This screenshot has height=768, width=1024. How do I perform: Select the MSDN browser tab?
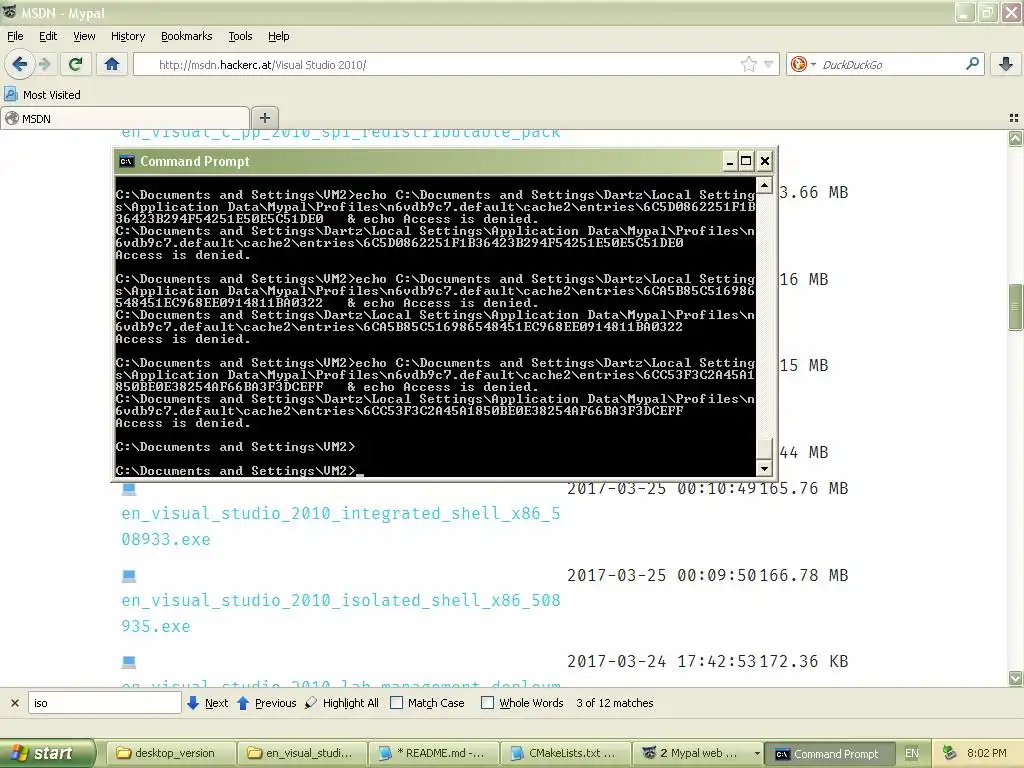(125, 118)
